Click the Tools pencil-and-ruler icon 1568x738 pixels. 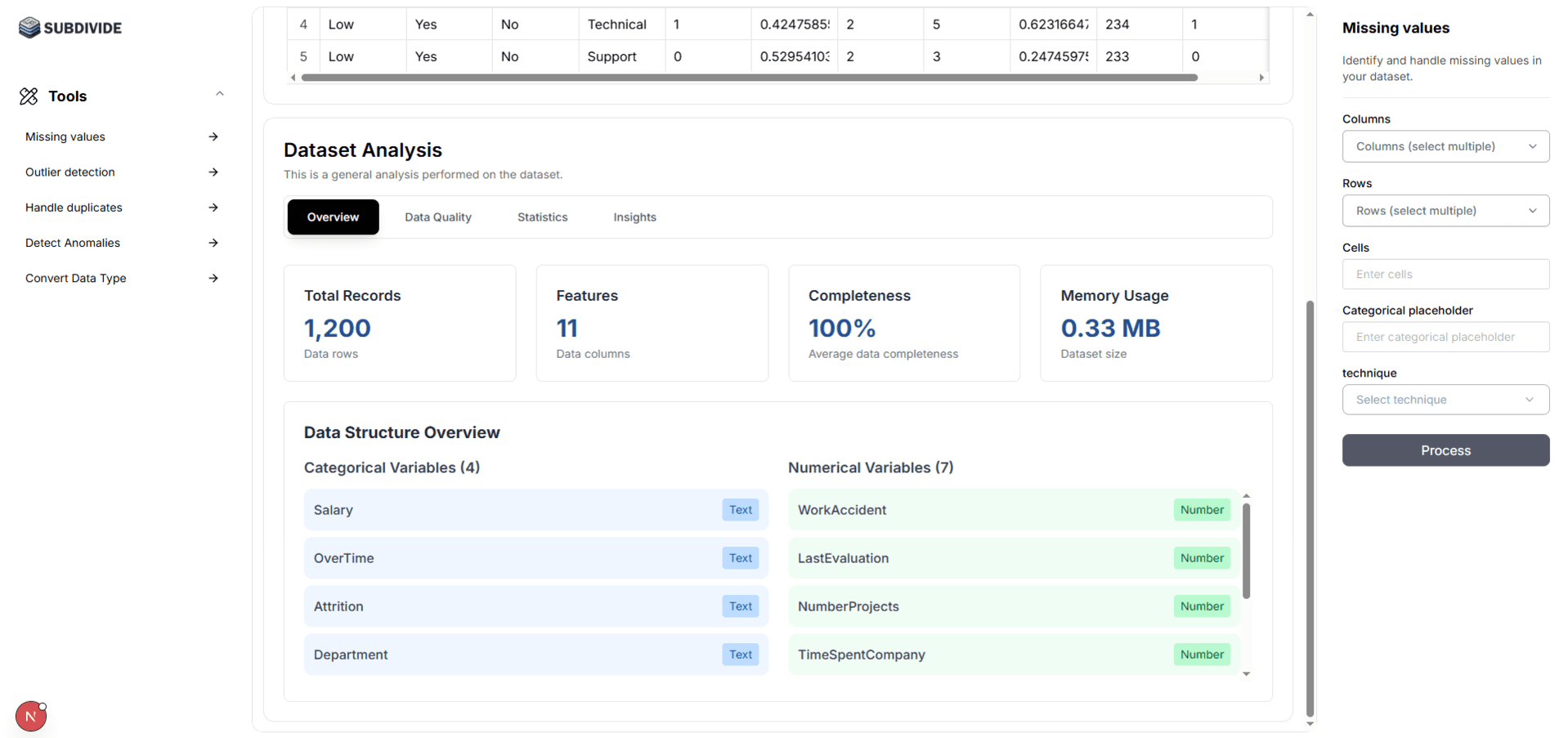pyautogui.click(x=29, y=96)
